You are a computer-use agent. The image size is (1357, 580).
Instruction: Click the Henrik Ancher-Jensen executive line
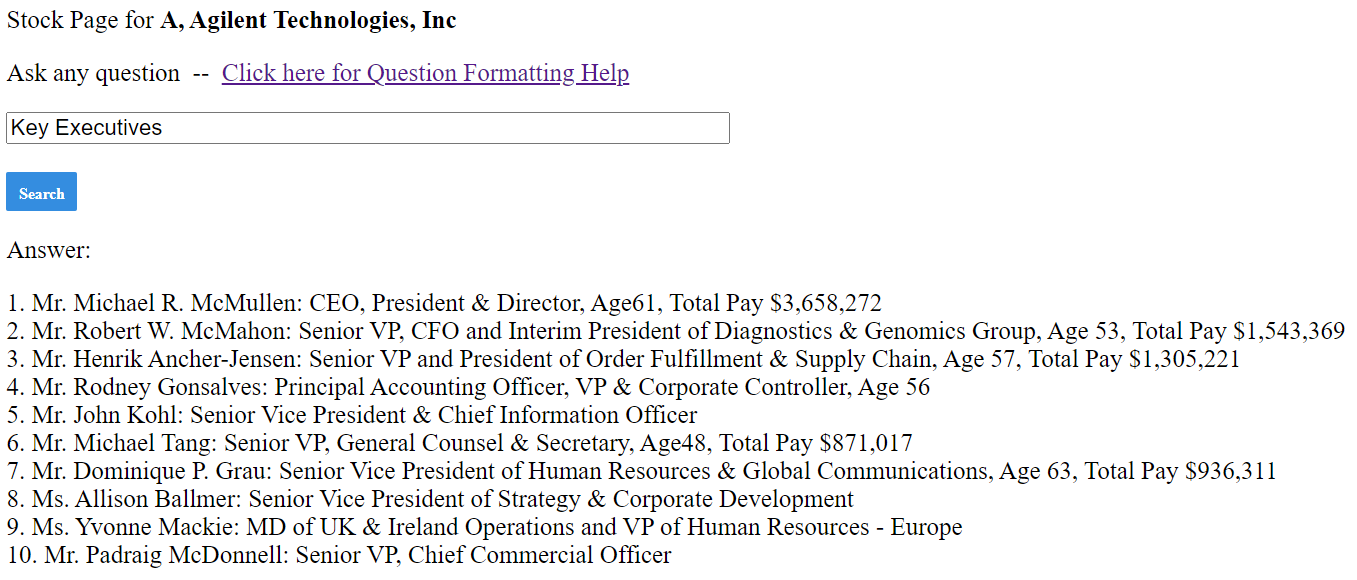pyautogui.click(x=623, y=359)
